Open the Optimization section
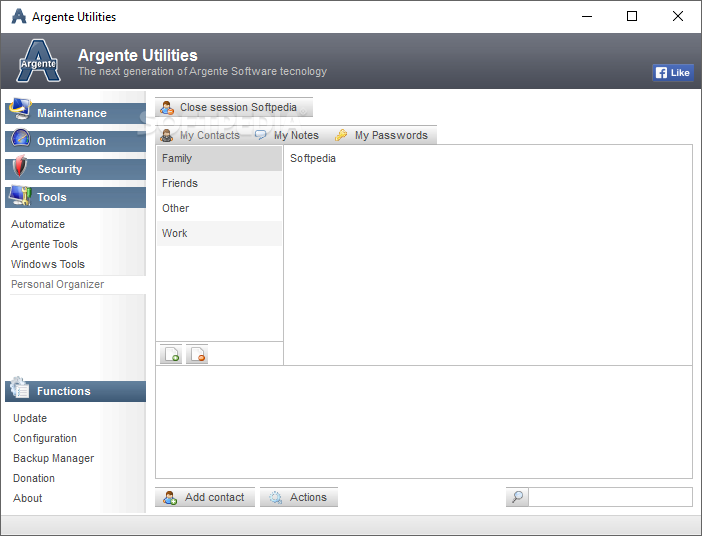The width and height of the screenshot is (702, 536). pos(75,141)
